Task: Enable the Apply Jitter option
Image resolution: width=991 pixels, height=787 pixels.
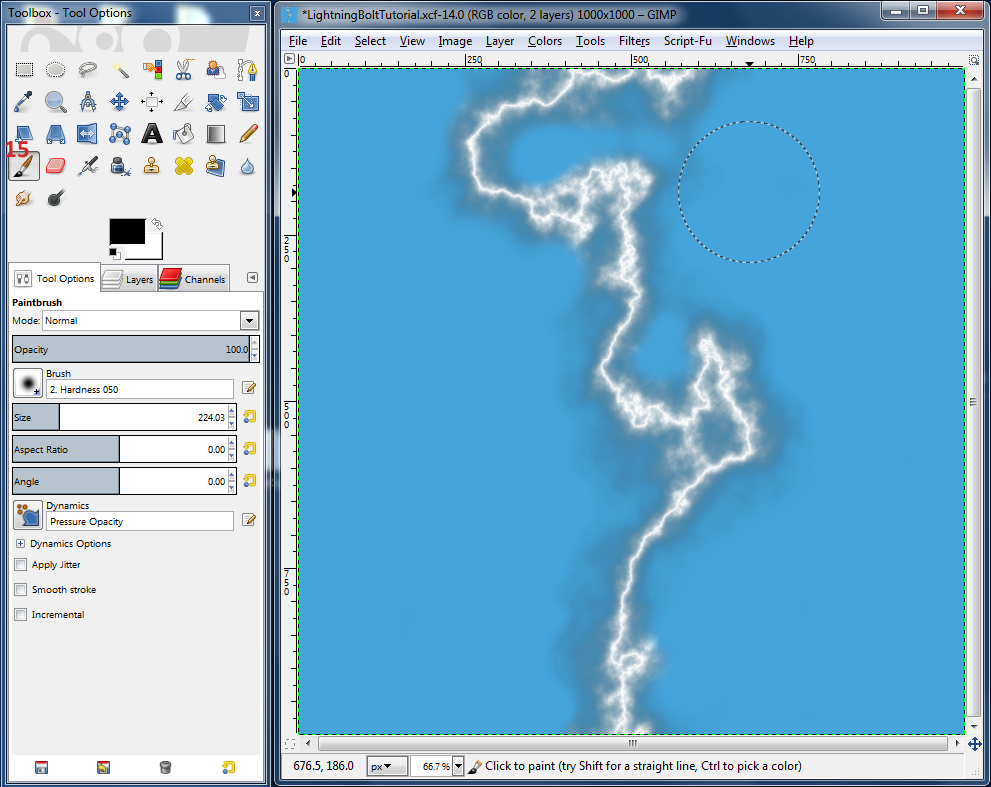Action: (x=19, y=564)
